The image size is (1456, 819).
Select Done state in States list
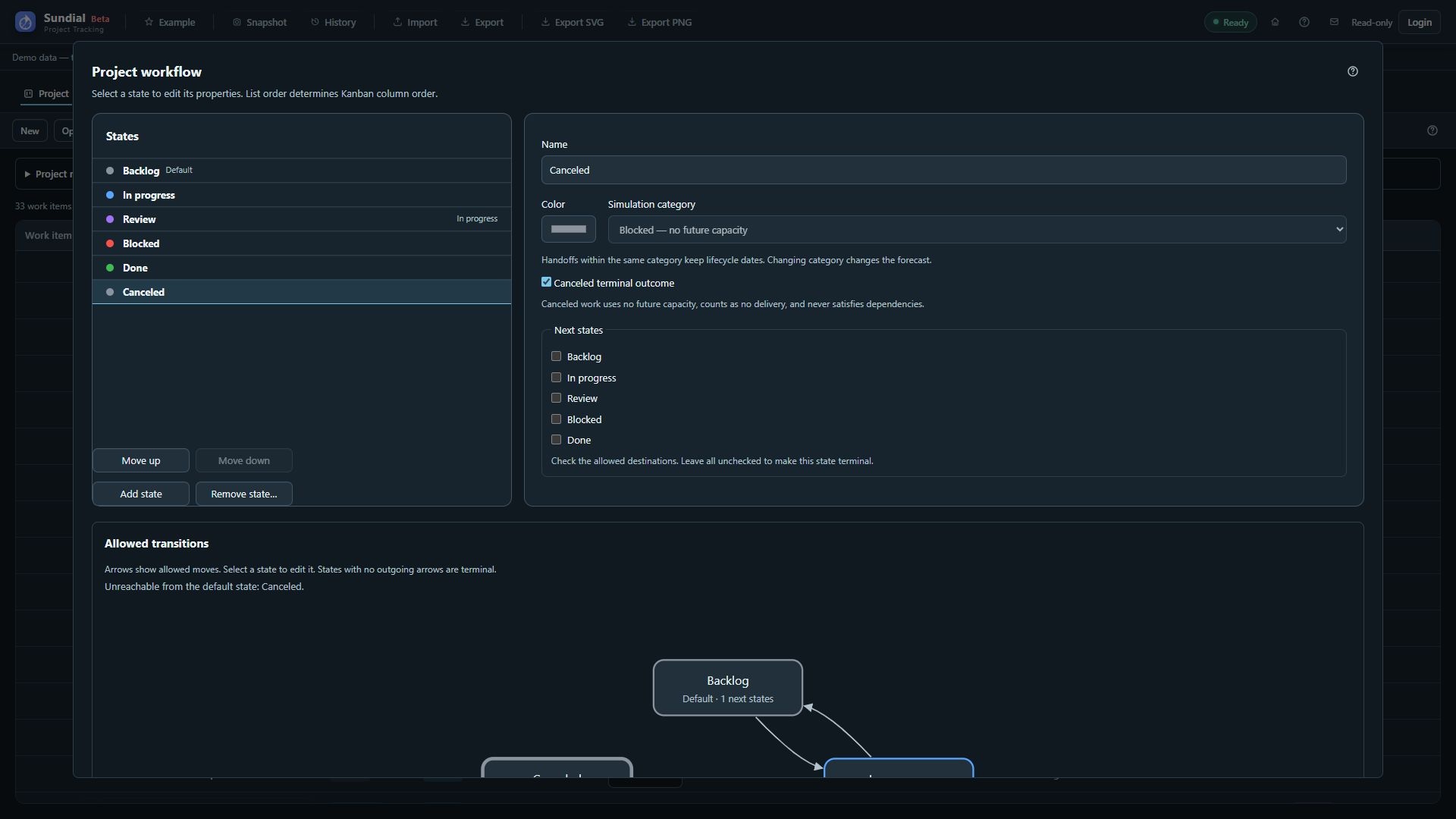coord(301,268)
